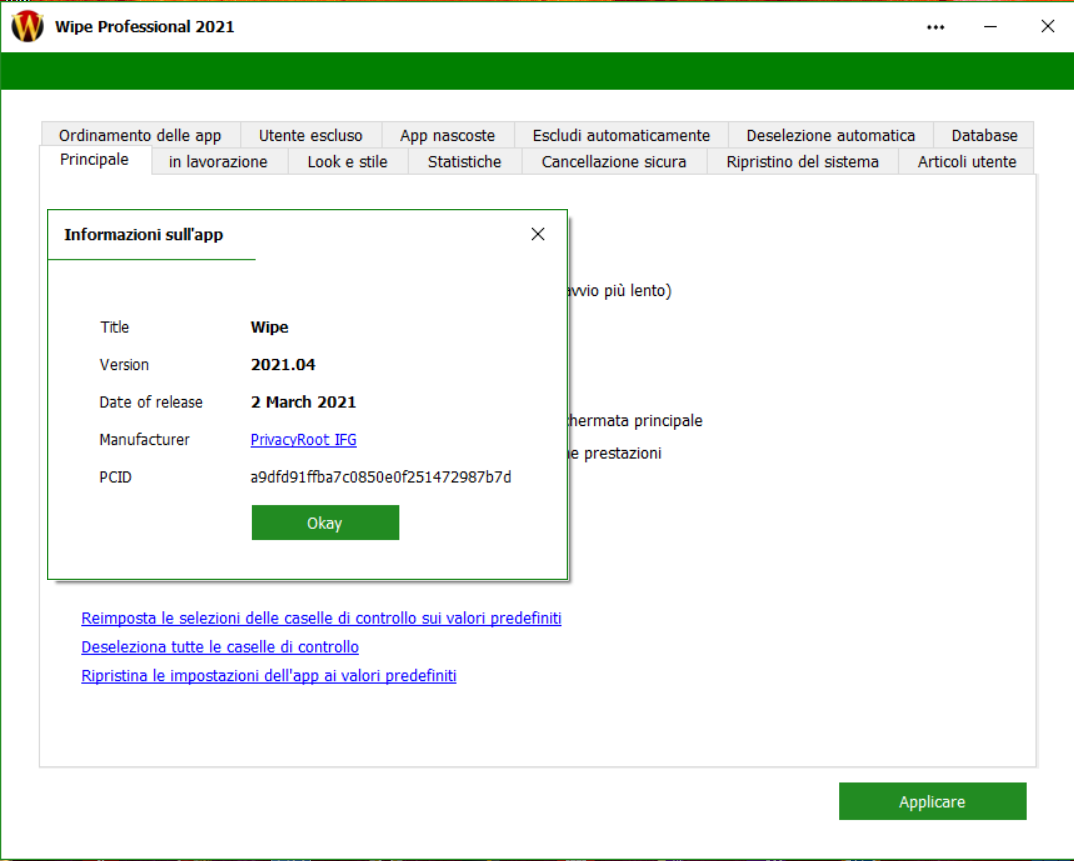Click the Date of release label
Viewport: 1074px width, 861px height.
[151, 402]
